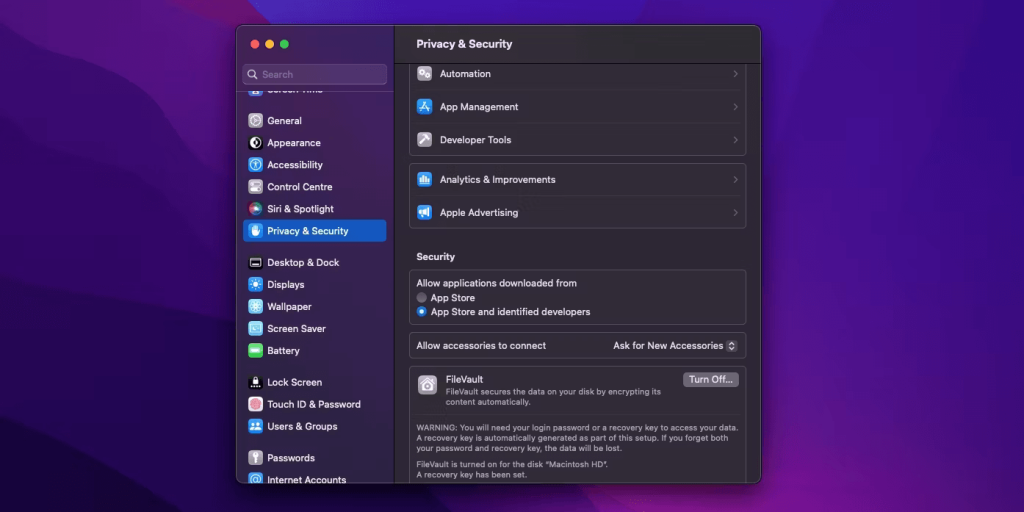Open the Ask for New Accessories dropdown
The image size is (1024, 512).
(675, 345)
